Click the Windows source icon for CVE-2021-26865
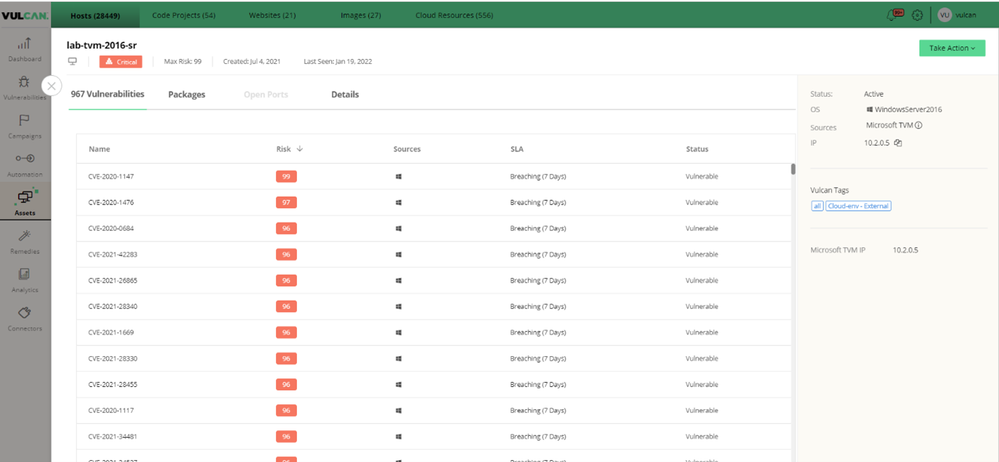Image resolution: width=999 pixels, height=462 pixels. point(398,280)
